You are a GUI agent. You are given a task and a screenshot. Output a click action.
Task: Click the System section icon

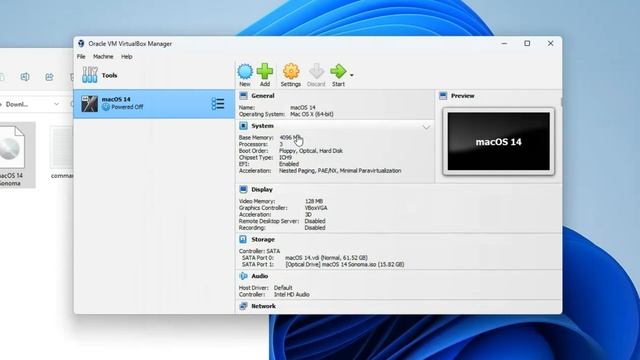point(243,126)
